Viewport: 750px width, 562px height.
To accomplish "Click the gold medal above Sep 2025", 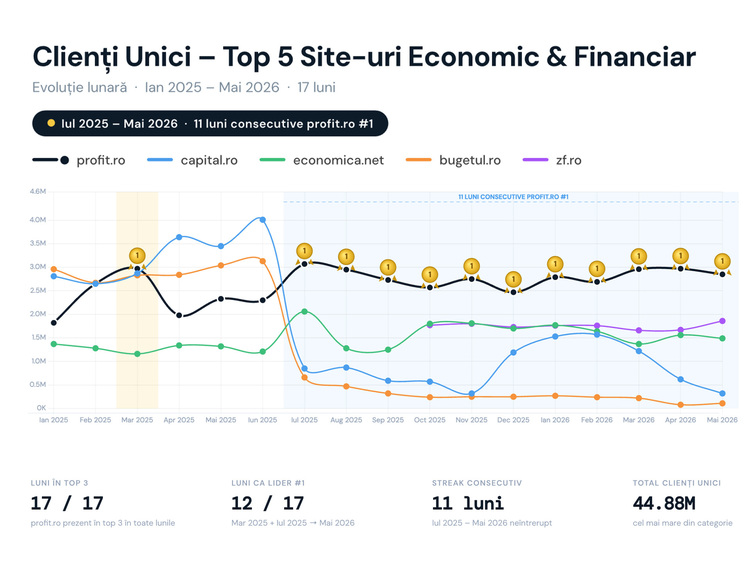I will (x=388, y=267).
